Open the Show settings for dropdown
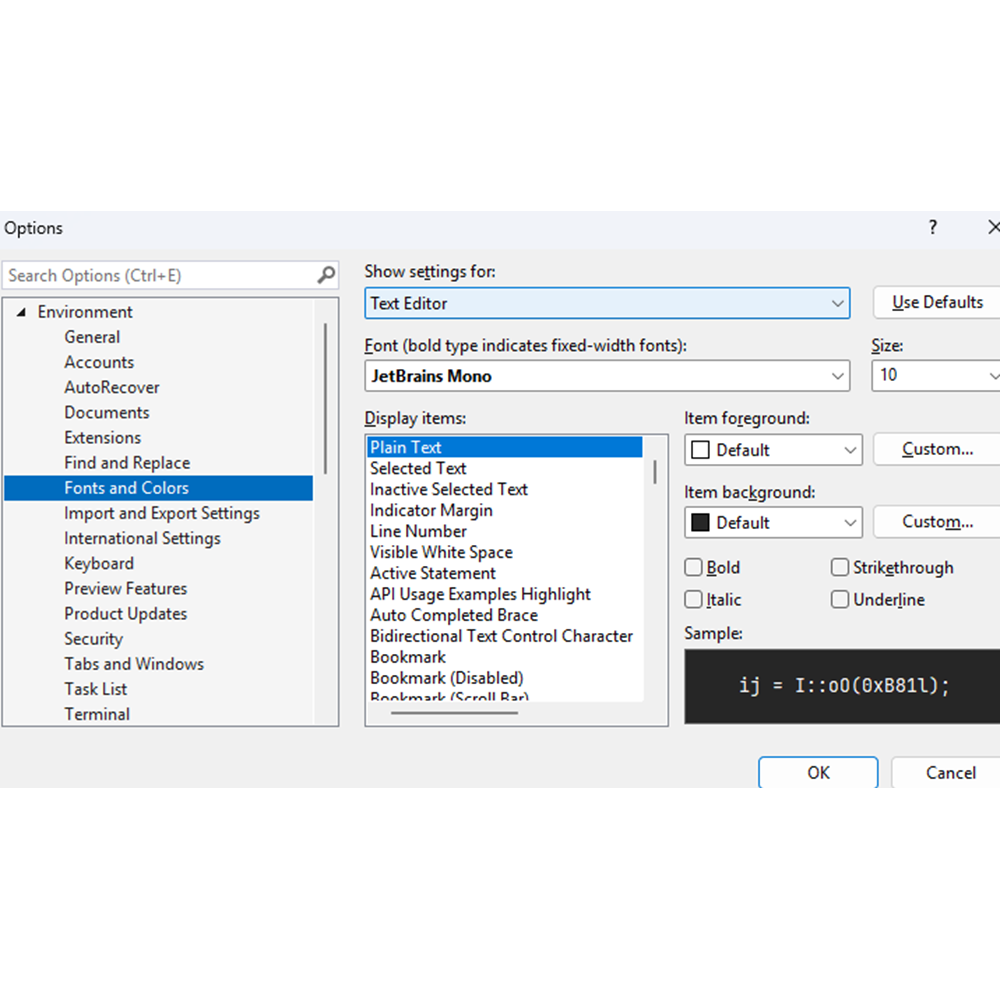Viewport: 1000px width, 1000px height. tap(837, 303)
